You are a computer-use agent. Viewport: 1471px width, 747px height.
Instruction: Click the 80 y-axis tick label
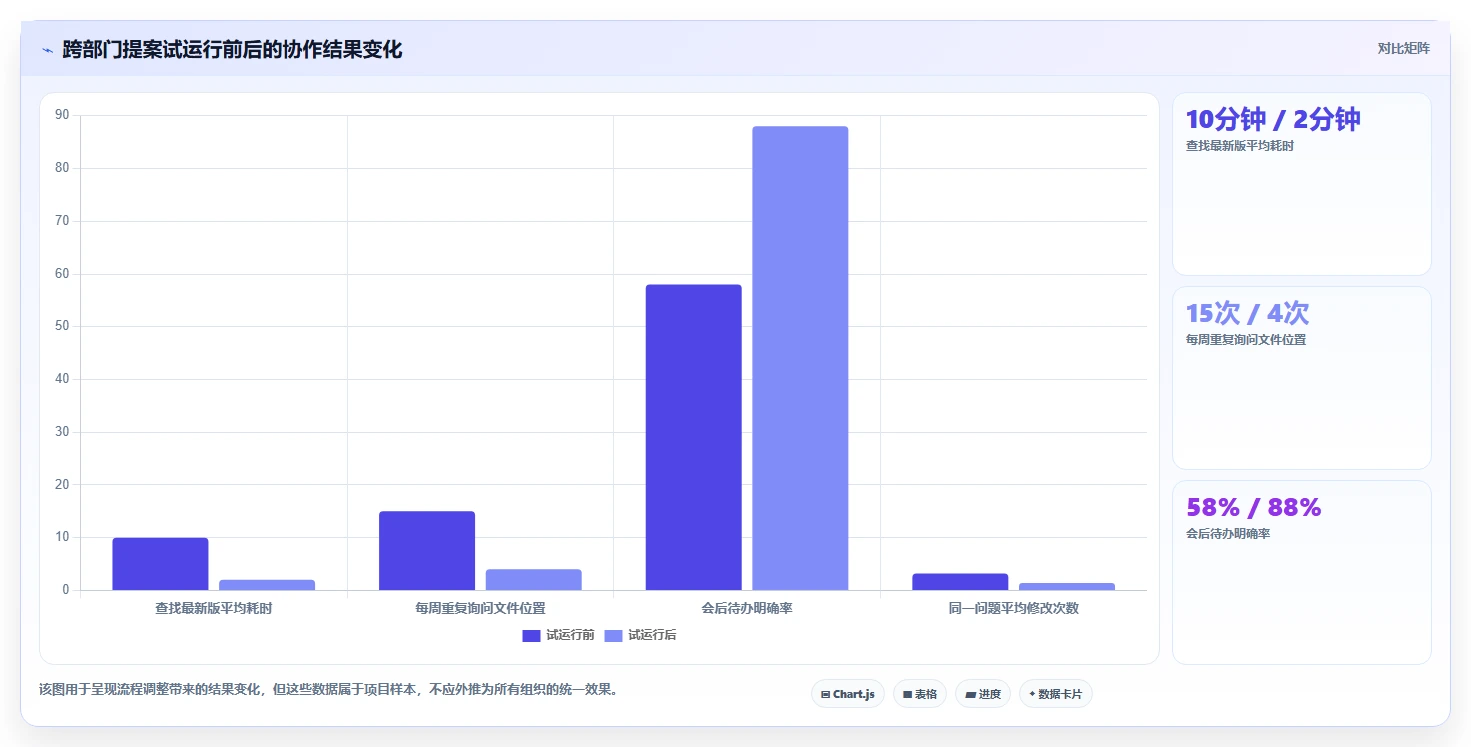(x=62, y=168)
